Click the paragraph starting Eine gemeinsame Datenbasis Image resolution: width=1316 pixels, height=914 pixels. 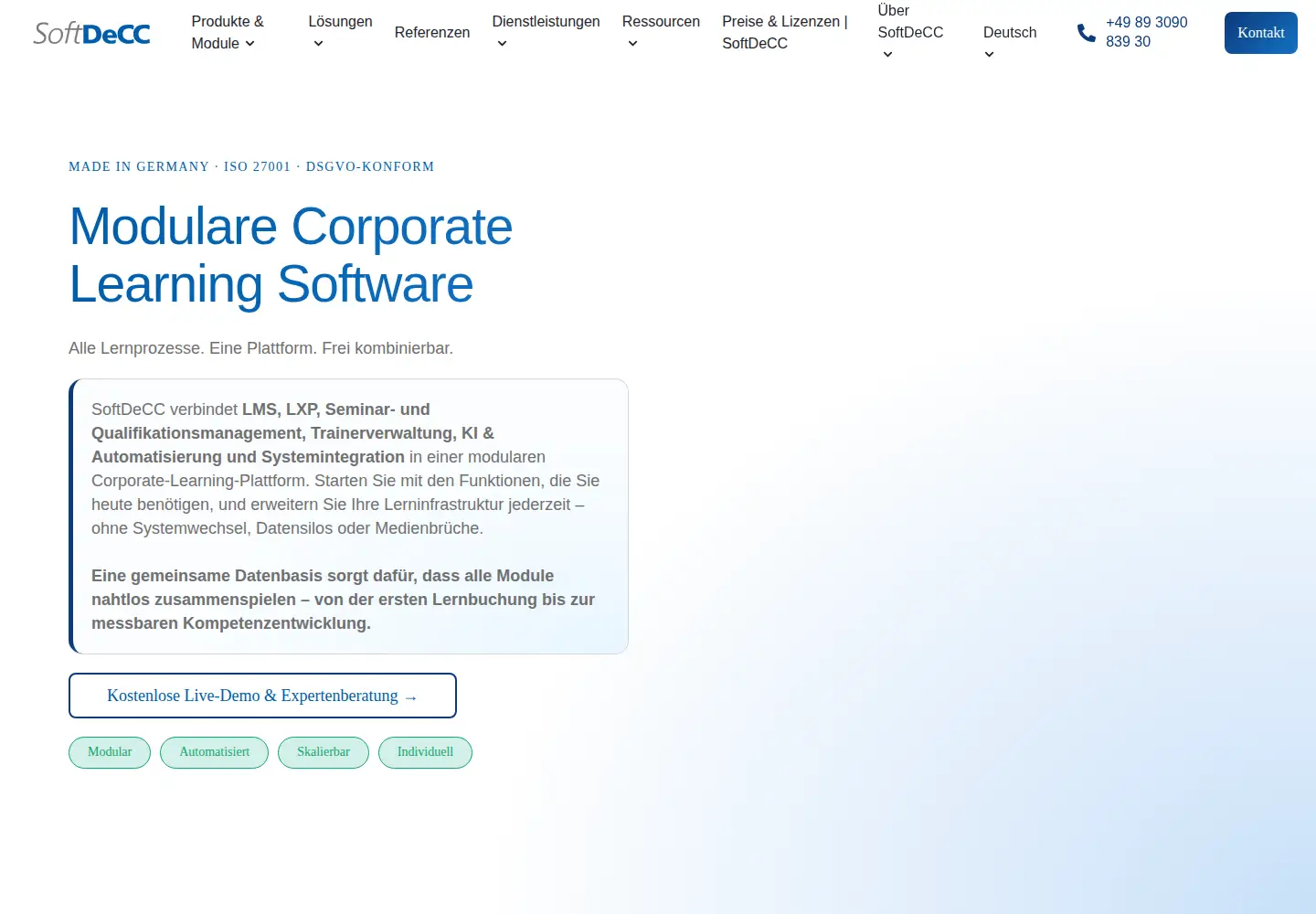click(343, 600)
